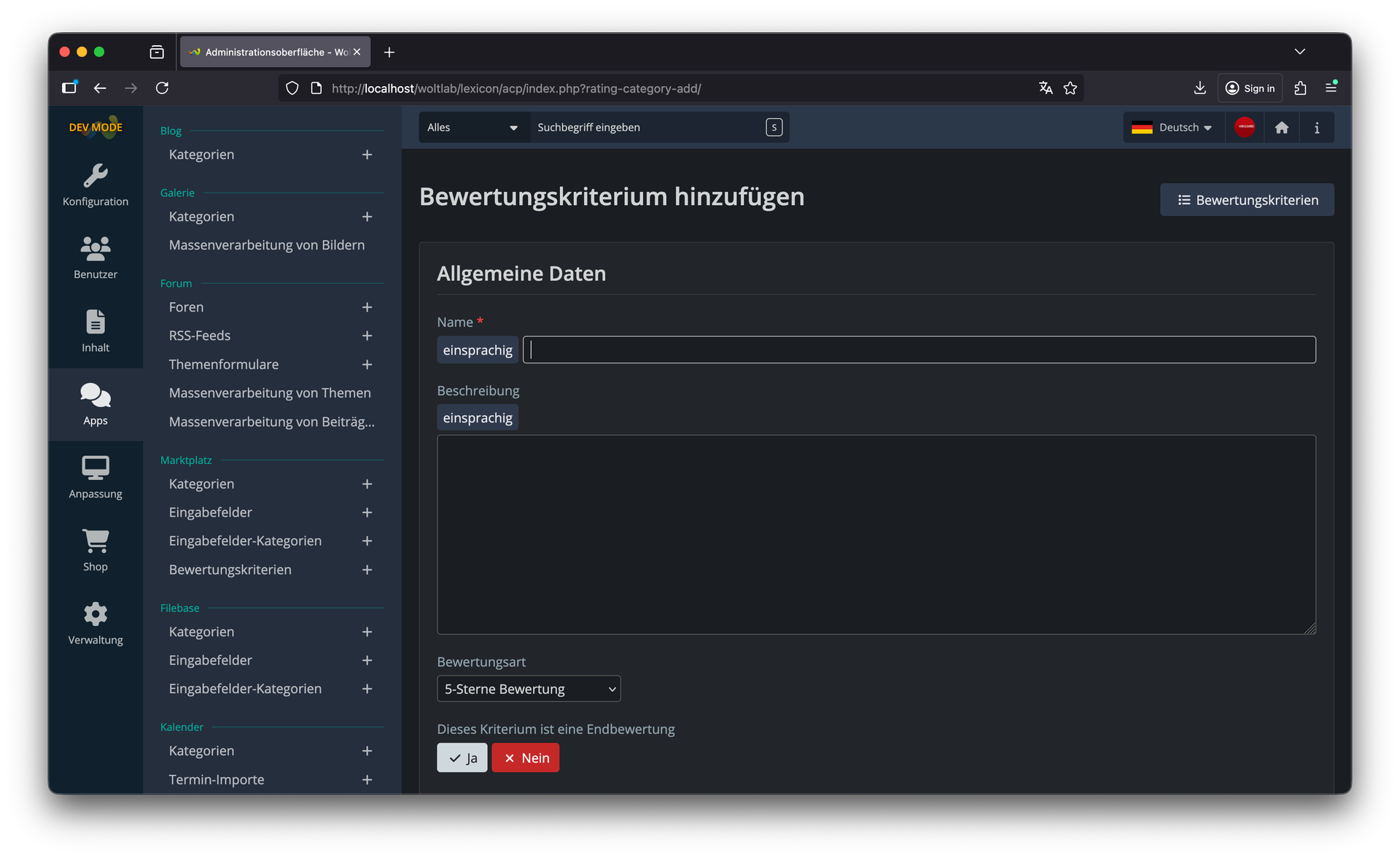Open Bewertungskriterien under Marktplatz menu

pyautogui.click(x=230, y=570)
